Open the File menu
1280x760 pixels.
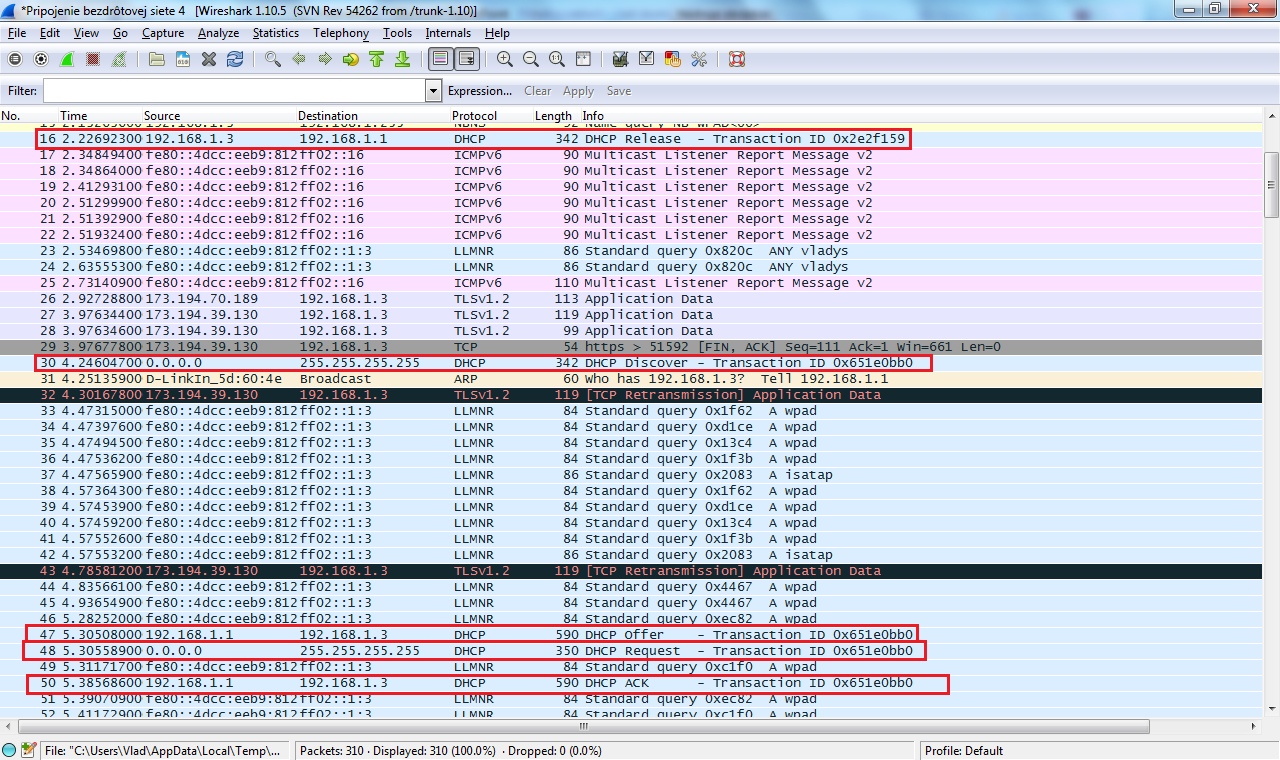click(17, 33)
